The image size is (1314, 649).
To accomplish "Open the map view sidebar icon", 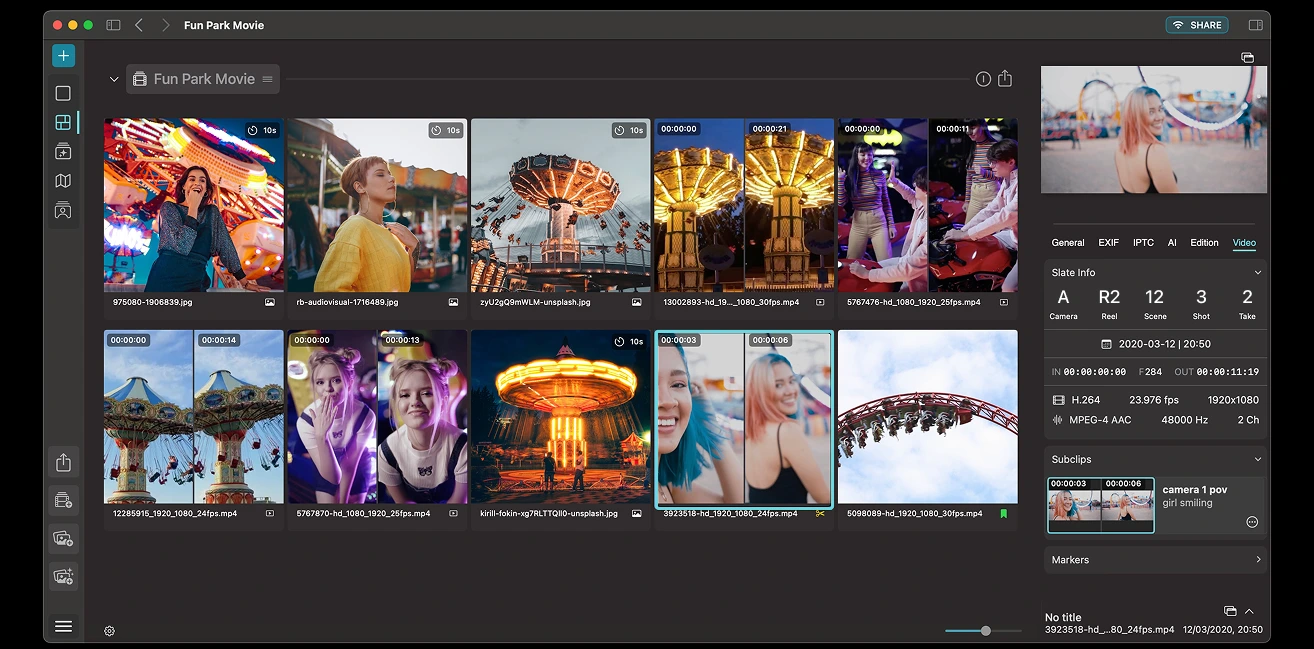I will pyautogui.click(x=63, y=181).
